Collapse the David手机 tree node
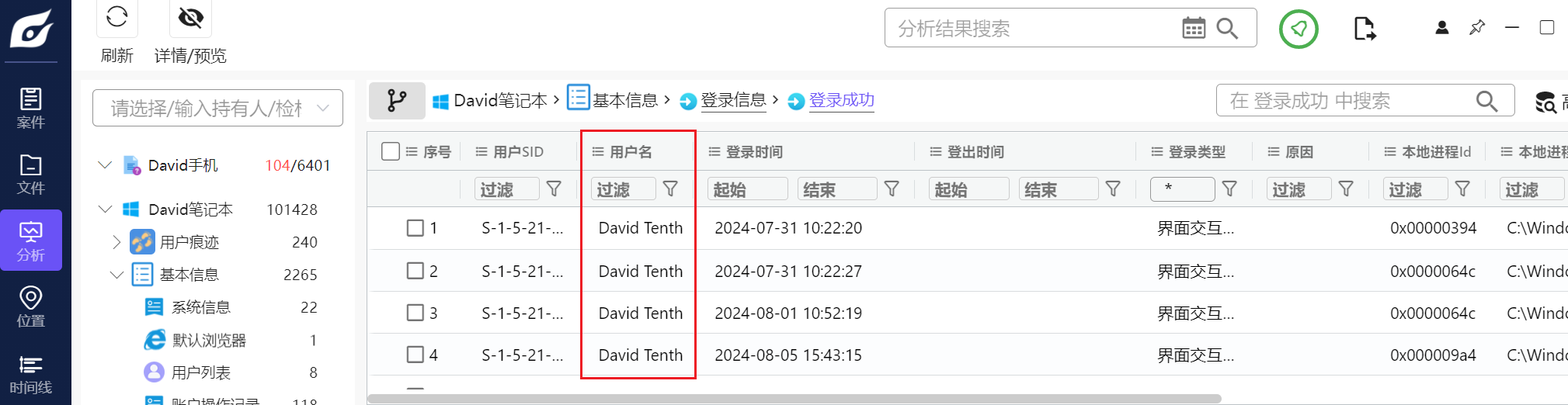This screenshot has height=405, width=1568. (x=105, y=165)
